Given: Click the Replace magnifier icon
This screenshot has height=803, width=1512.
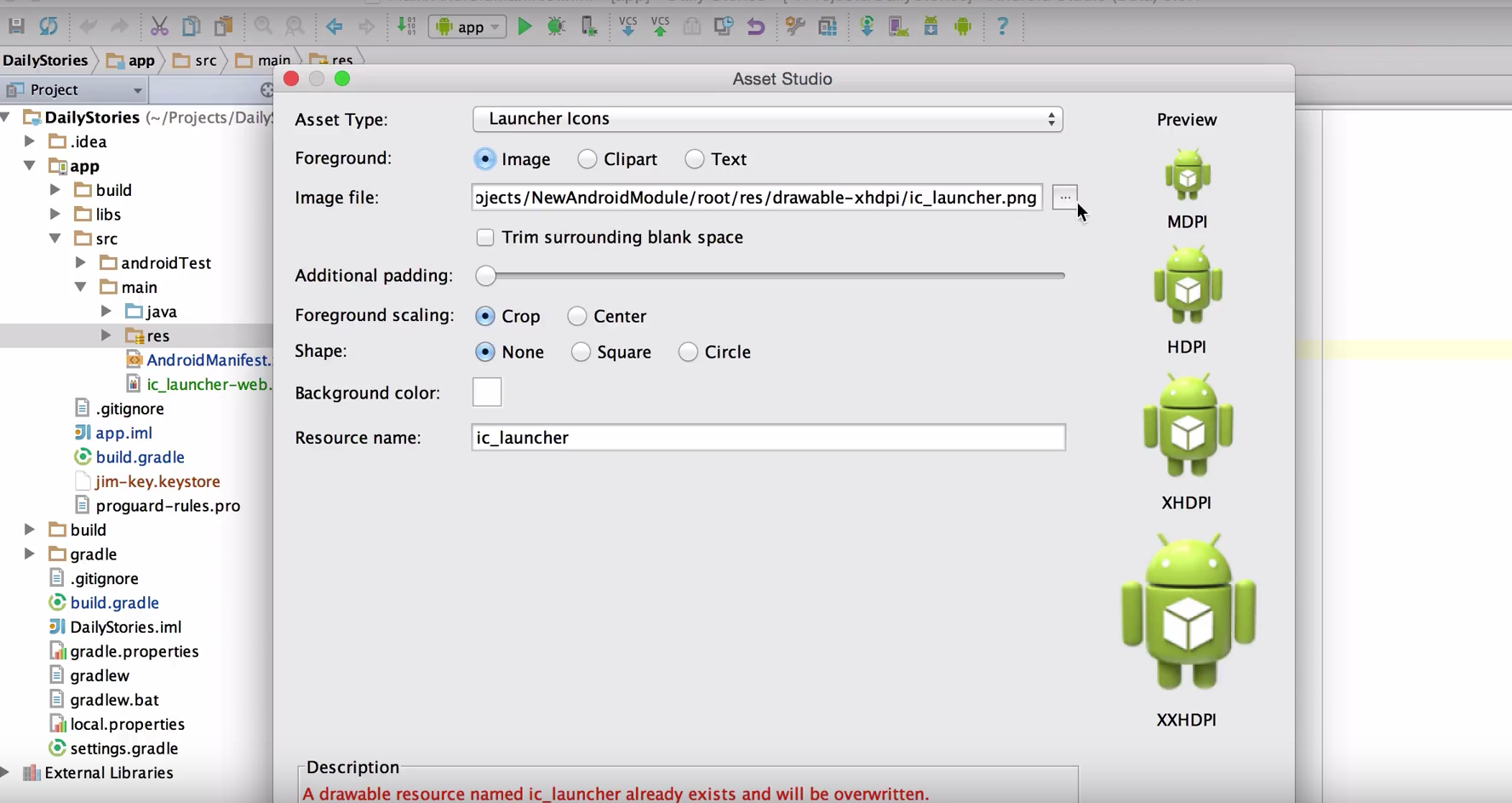Looking at the screenshot, I should point(295,26).
